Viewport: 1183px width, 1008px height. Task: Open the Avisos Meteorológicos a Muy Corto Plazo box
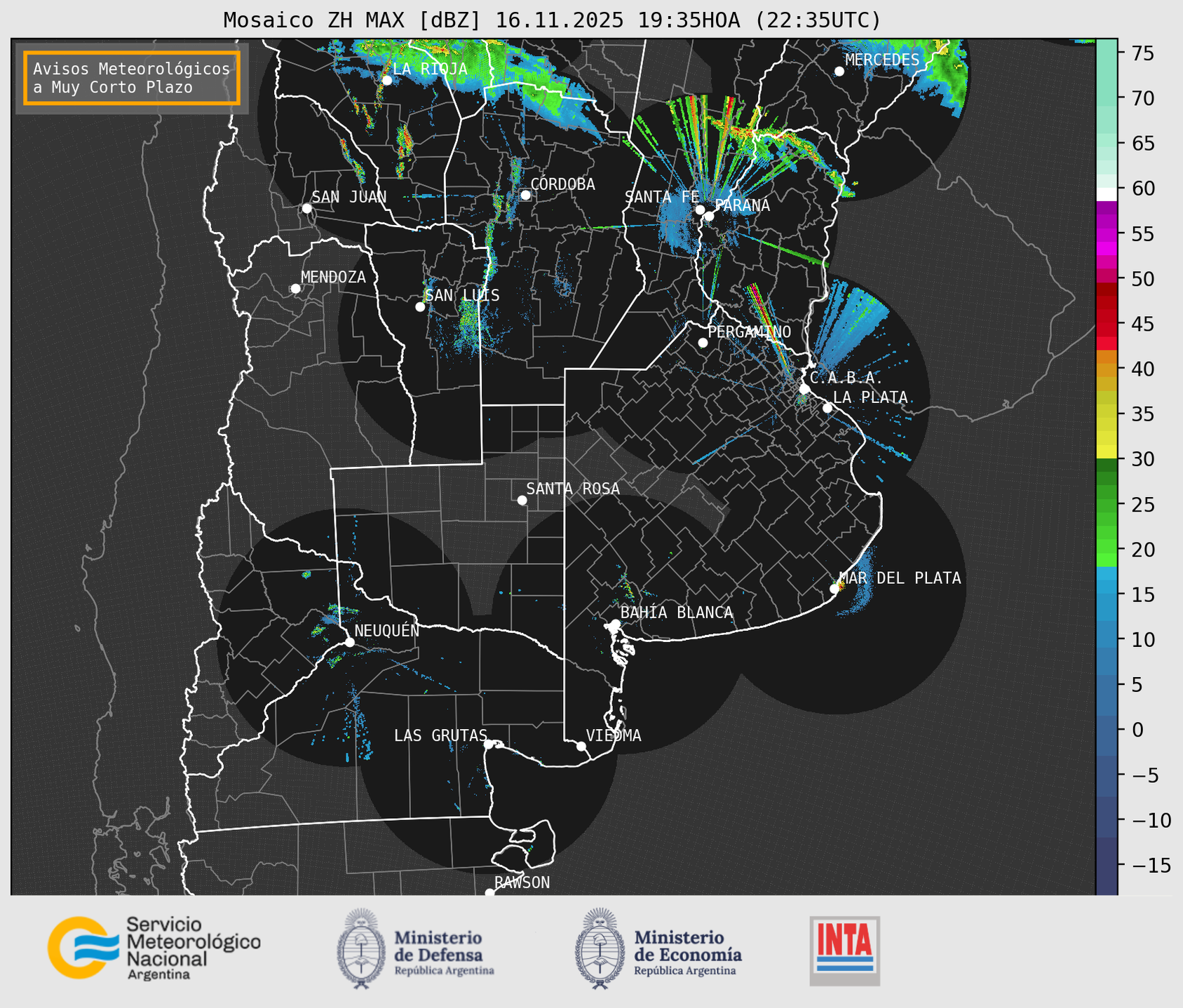(132, 78)
